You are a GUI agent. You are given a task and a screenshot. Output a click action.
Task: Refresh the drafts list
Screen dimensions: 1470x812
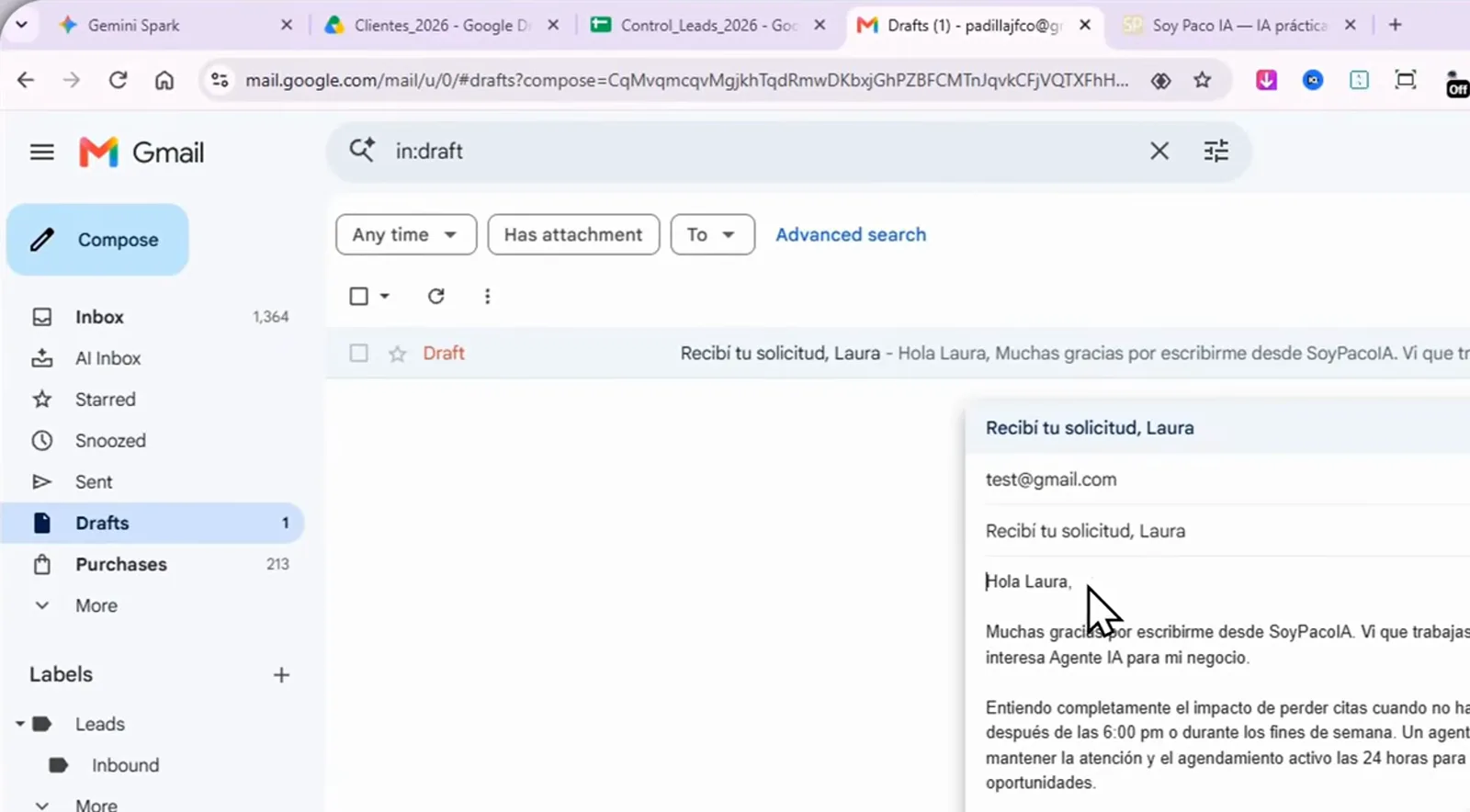tap(436, 296)
